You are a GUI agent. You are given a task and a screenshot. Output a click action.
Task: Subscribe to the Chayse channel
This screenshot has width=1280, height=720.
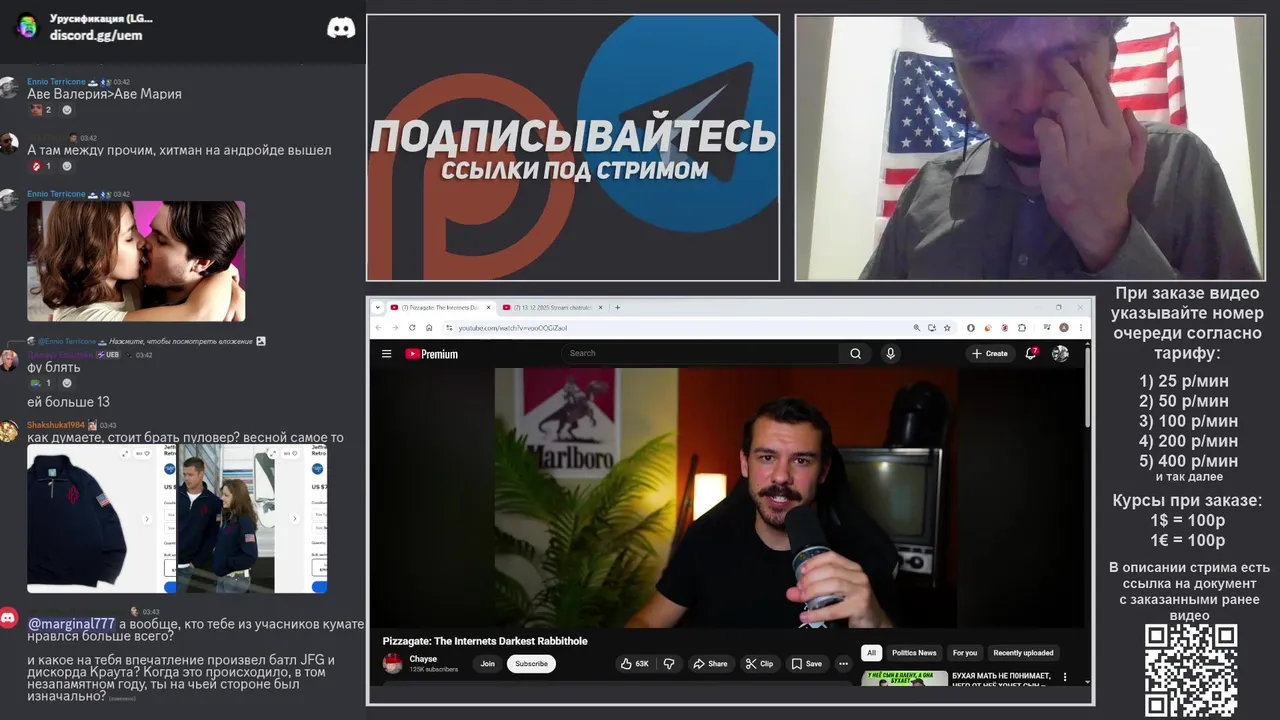click(531, 663)
